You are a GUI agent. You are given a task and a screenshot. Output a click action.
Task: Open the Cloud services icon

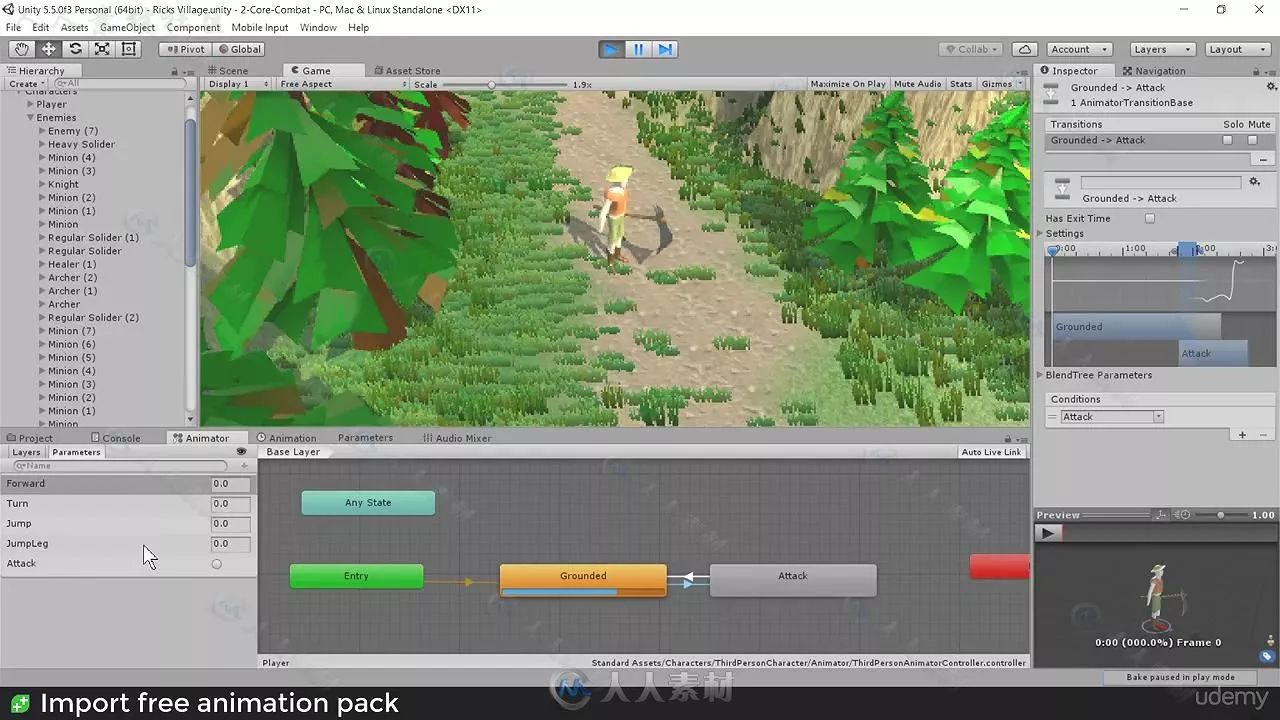(x=1024, y=49)
